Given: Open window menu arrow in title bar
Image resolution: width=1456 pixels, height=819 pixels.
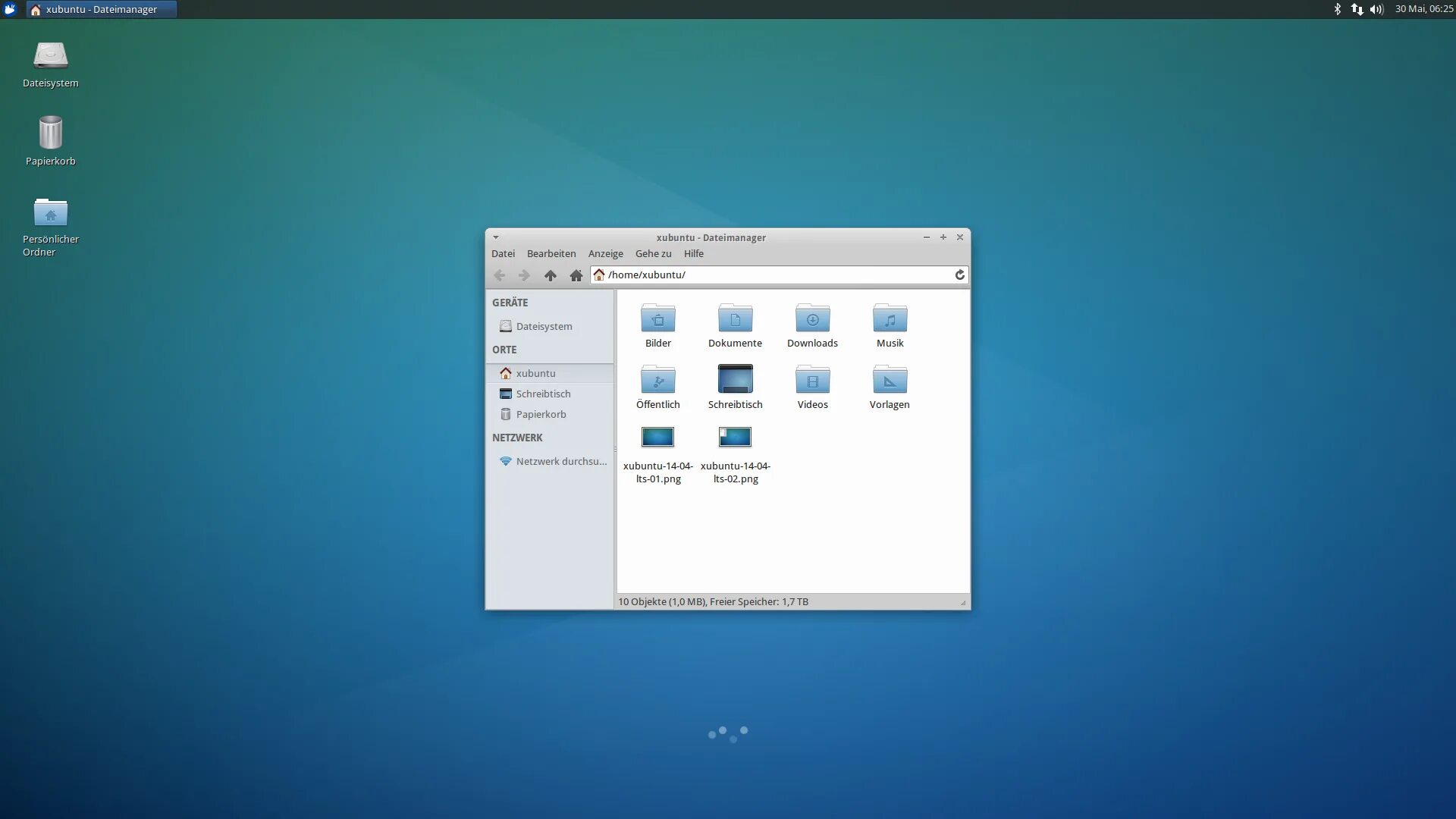Looking at the screenshot, I should point(496,237).
